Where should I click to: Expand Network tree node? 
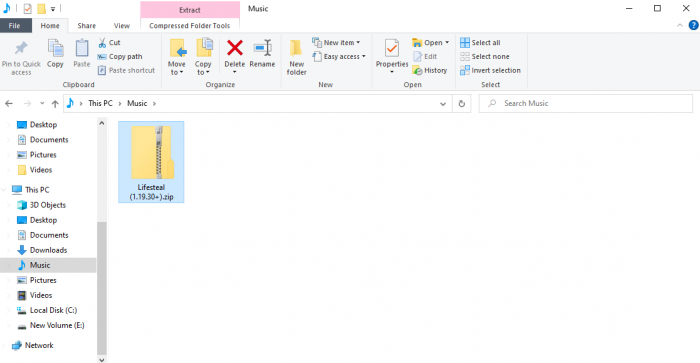4,345
